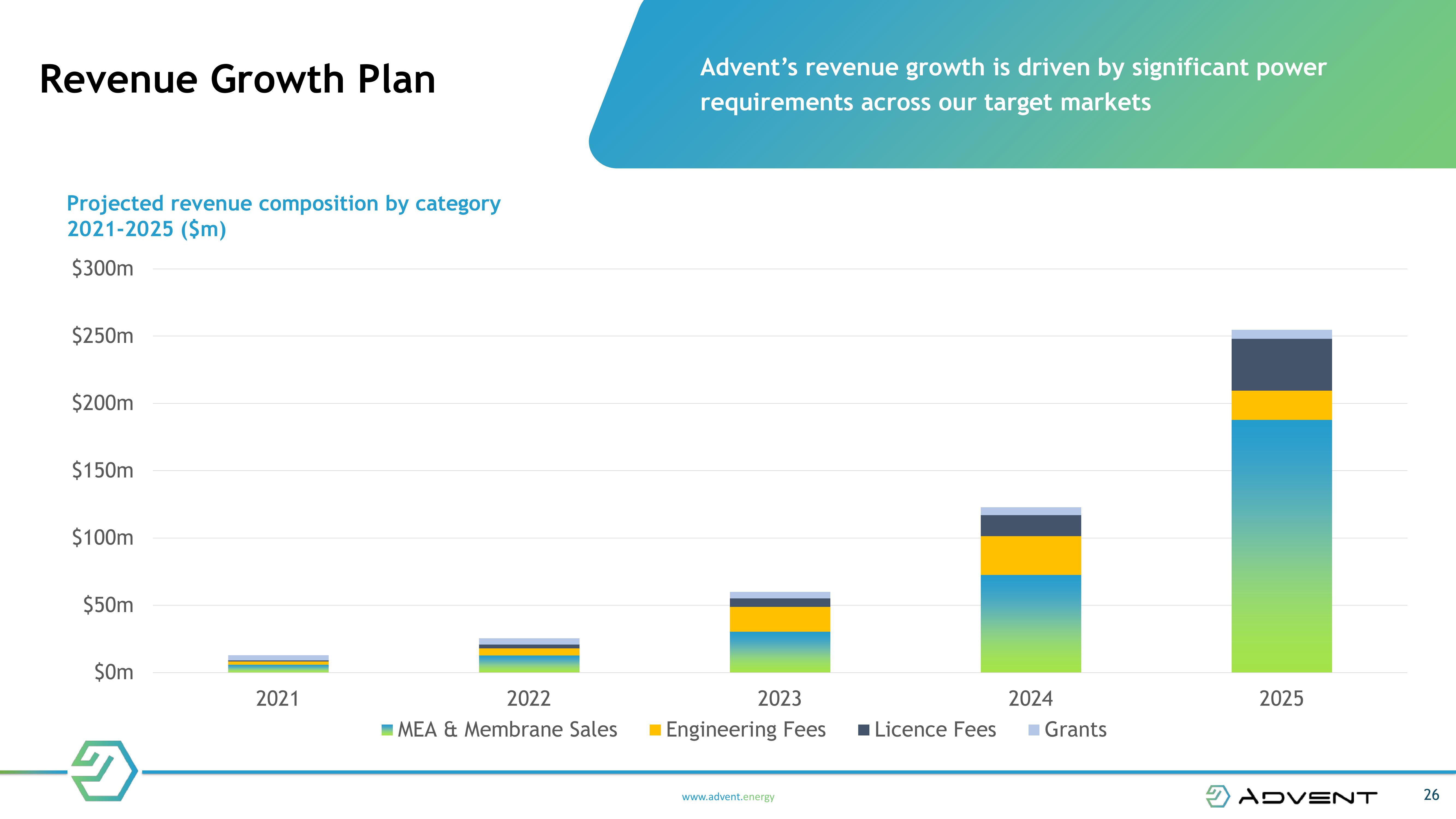
Task: Click the 'Revenue Growth Plan' slide title
Action: click(x=238, y=79)
